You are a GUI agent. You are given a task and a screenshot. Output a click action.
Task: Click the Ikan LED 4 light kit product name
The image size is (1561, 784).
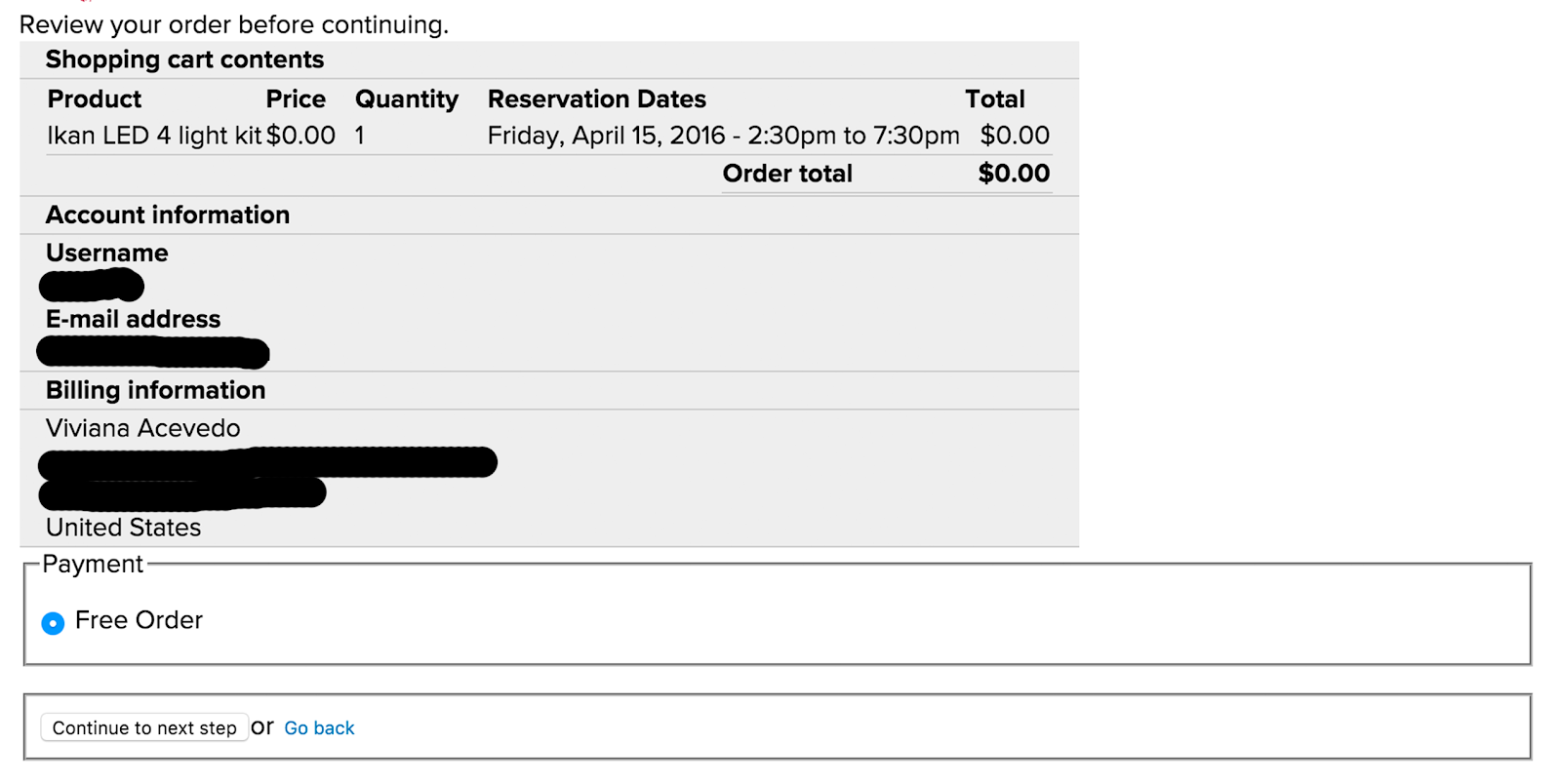click(x=154, y=136)
